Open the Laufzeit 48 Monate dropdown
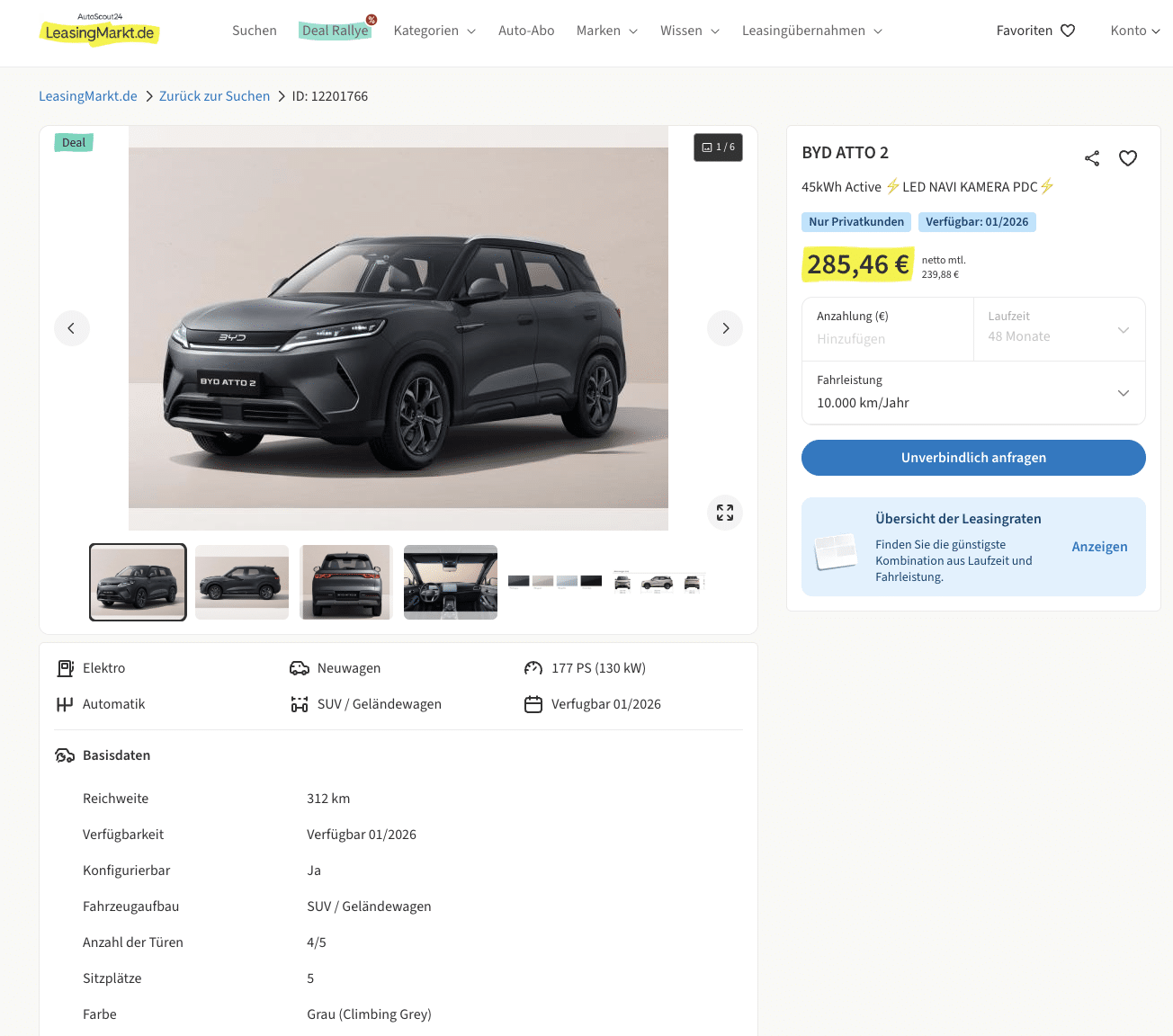Image resolution: width=1173 pixels, height=1036 pixels. [x=1060, y=329]
